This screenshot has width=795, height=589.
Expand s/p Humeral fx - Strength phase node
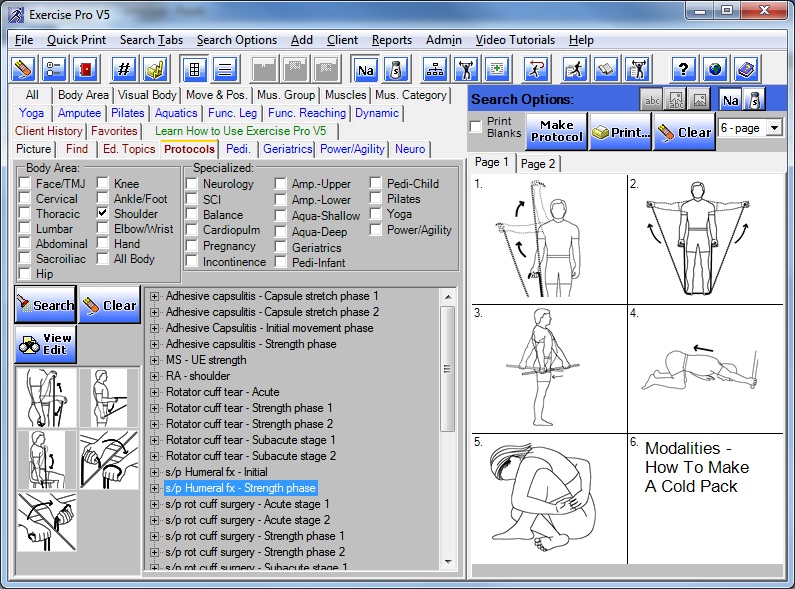tap(154, 489)
